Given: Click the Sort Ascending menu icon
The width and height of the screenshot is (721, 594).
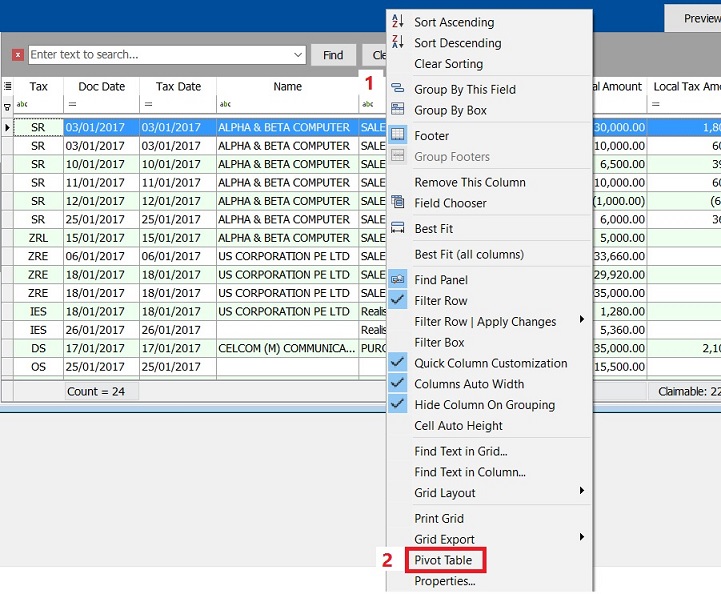Looking at the screenshot, I should pyautogui.click(x=397, y=22).
